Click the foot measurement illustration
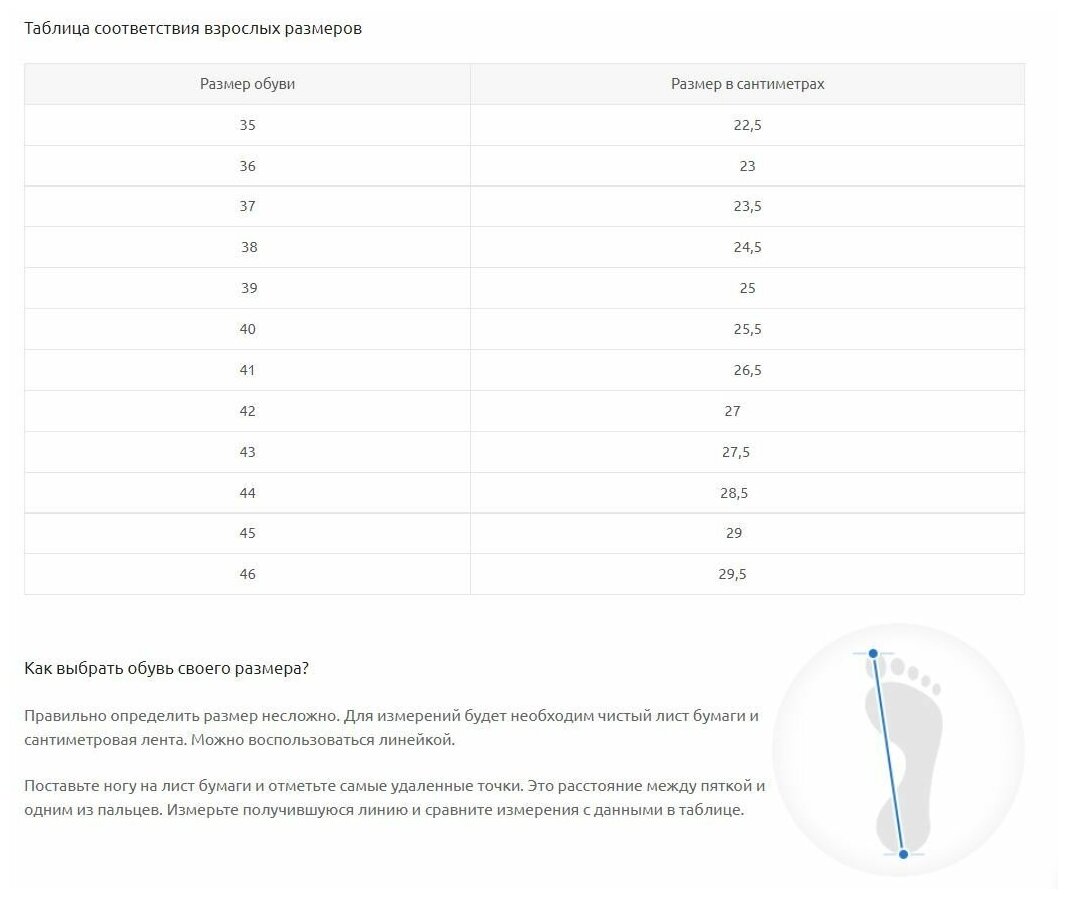The image size is (1068, 899). click(x=897, y=750)
